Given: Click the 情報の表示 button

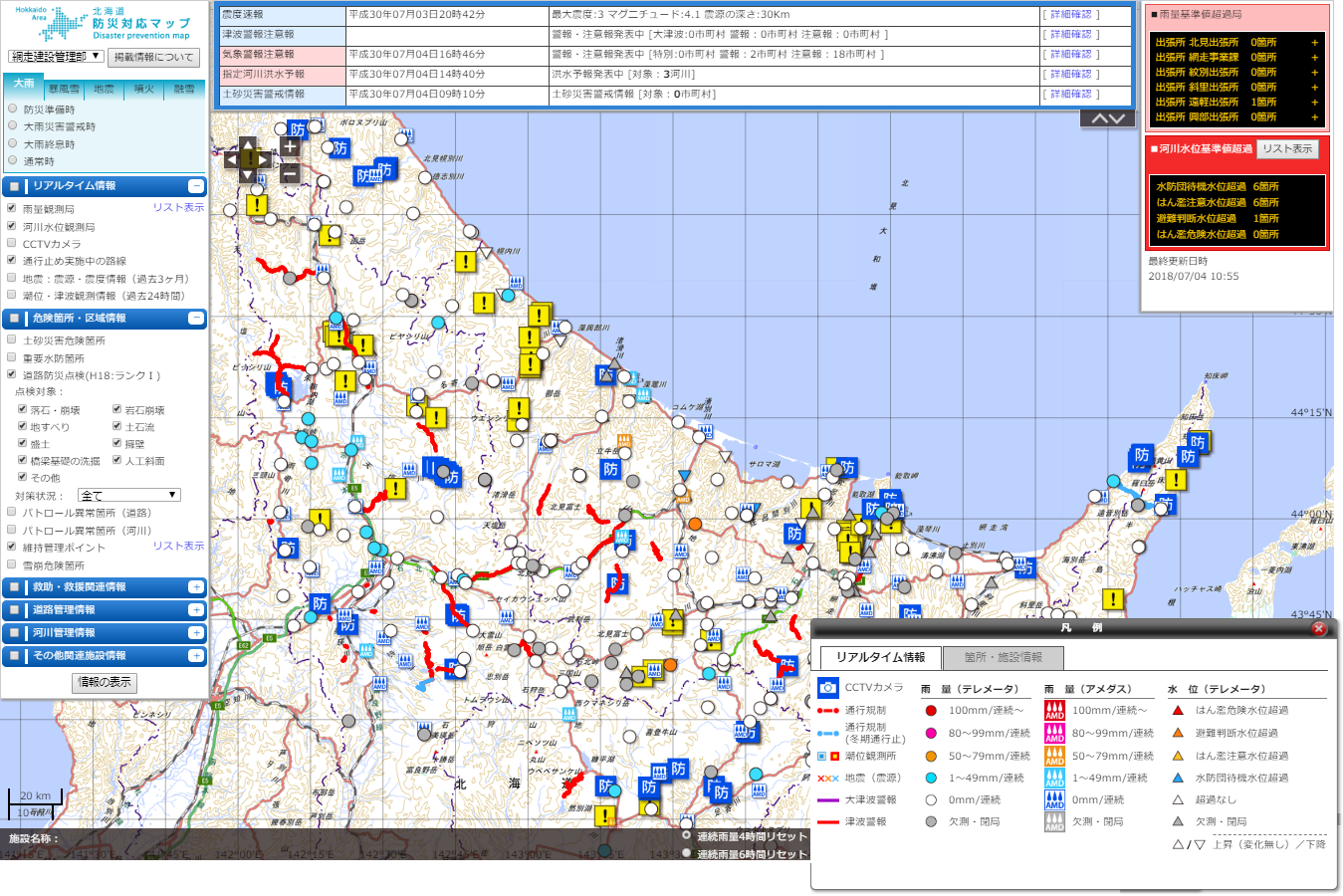Looking at the screenshot, I should [x=105, y=682].
